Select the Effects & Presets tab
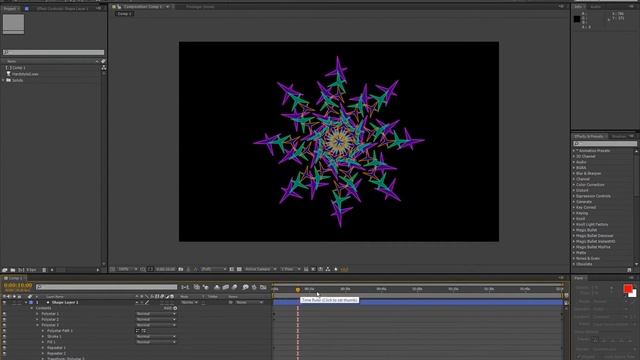640x360 pixels. click(x=589, y=136)
